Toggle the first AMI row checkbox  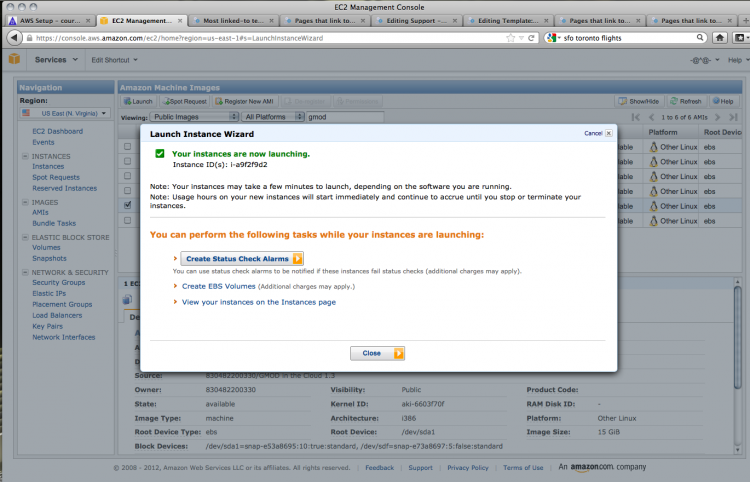tap(127, 146)
